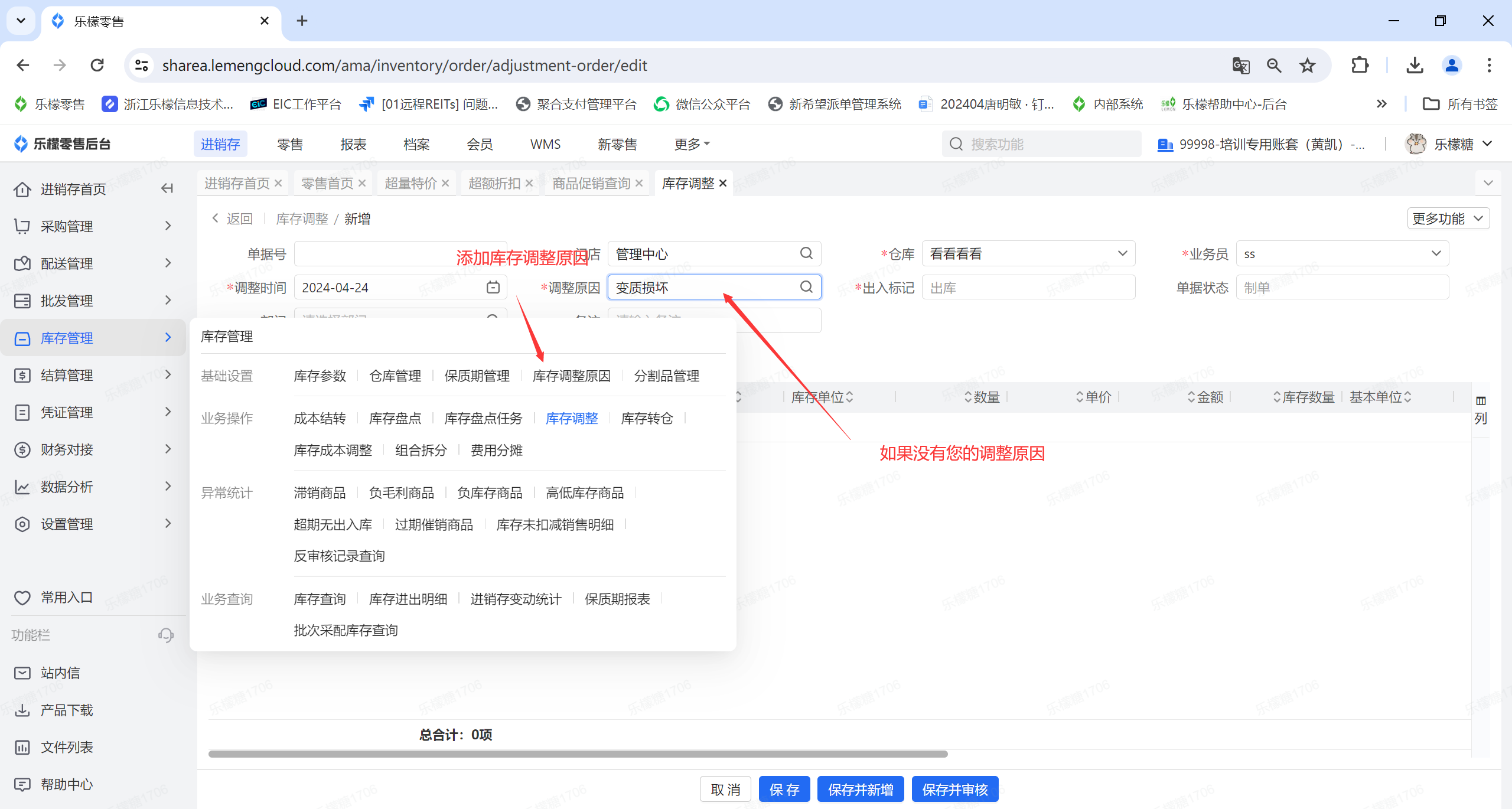Close the 库存调整 tab
1512x809 pixels.
coord(723,184)
